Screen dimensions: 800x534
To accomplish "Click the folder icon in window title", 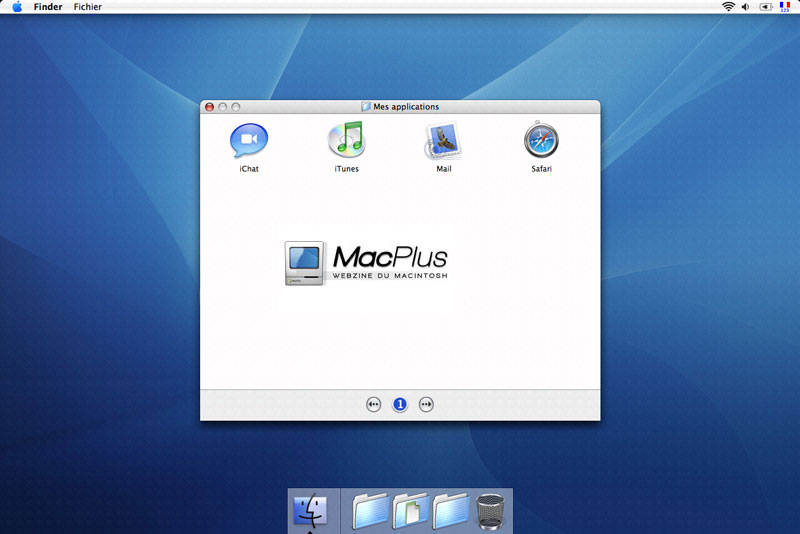I will tap(366, 106).
